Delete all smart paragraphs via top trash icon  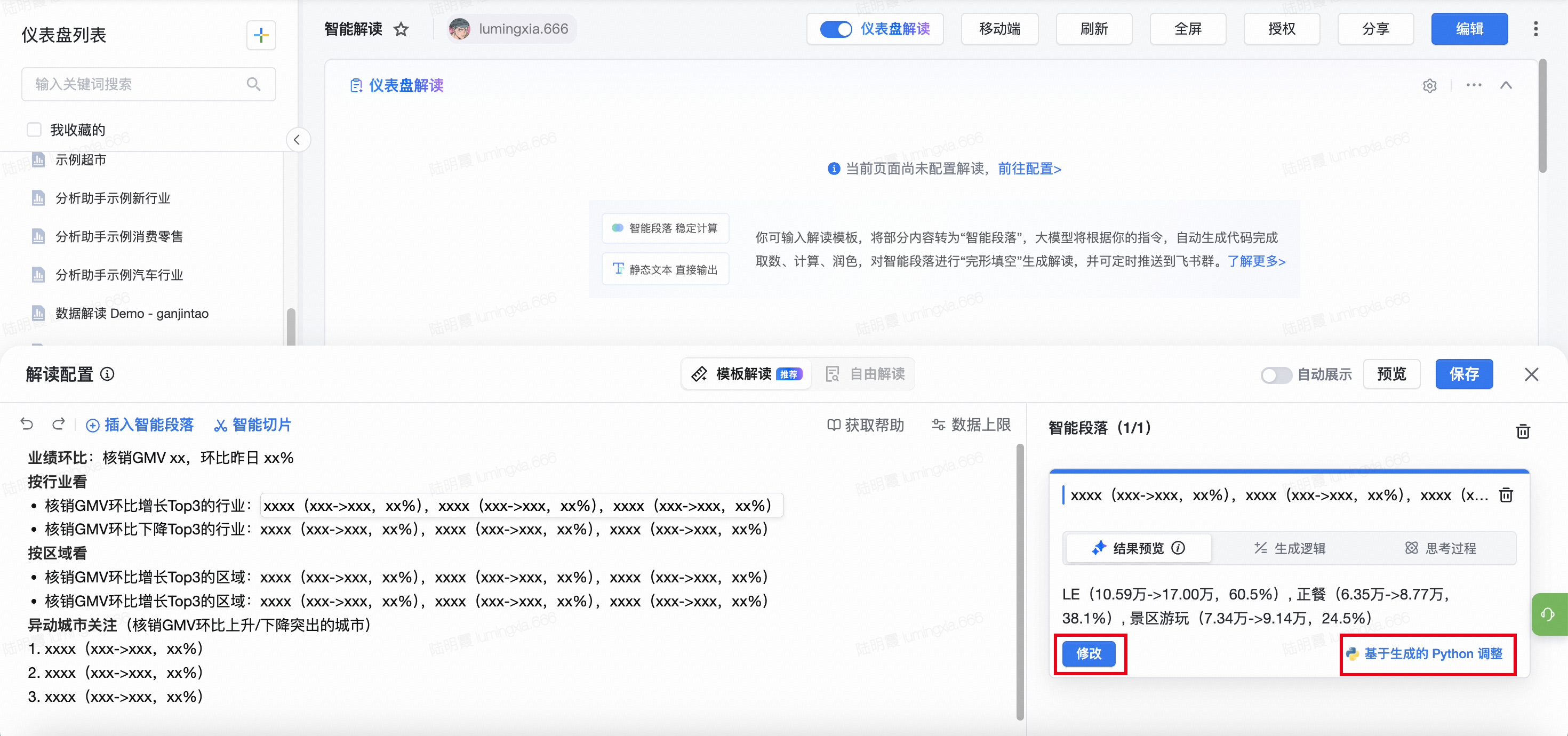click(x=1522, y=431)
